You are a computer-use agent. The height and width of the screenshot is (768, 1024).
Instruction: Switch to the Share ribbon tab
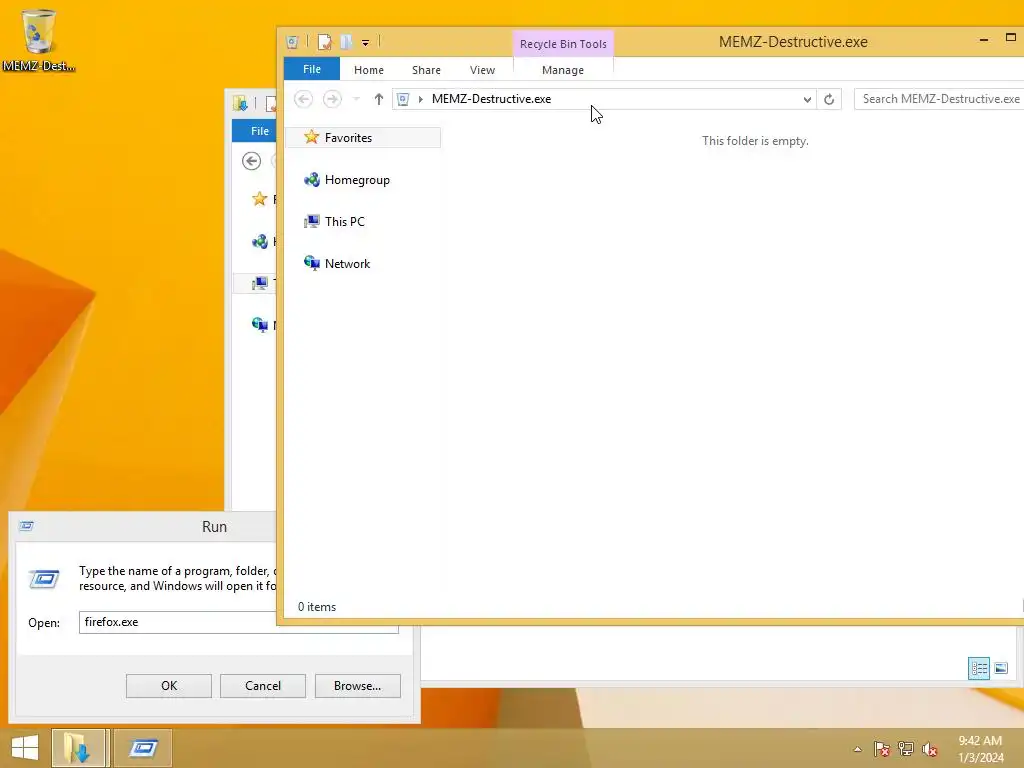[426, 70]
